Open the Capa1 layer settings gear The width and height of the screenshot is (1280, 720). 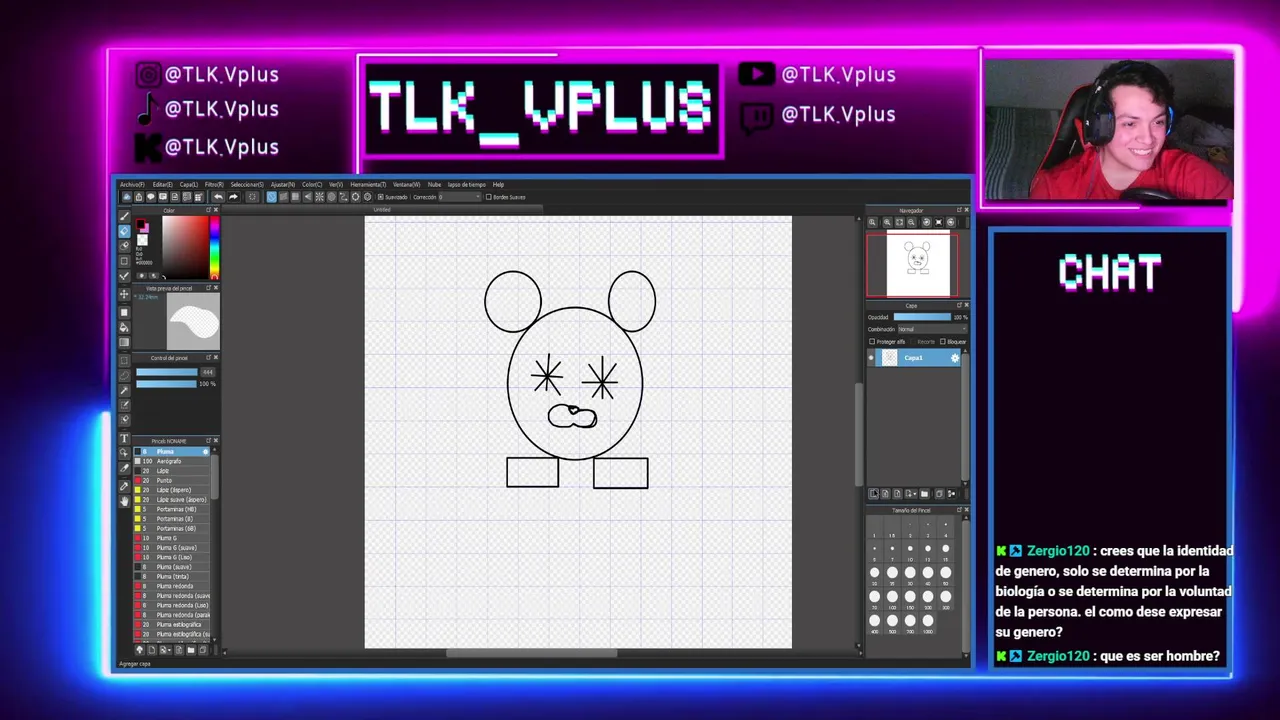pos(955,358)
